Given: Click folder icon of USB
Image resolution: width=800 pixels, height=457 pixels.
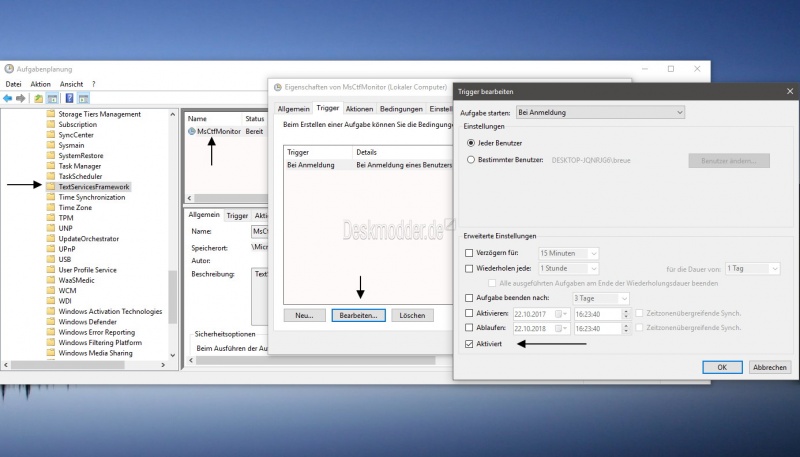Looking at the screenshot, I should pyautogui.click(x=51, y=259).
